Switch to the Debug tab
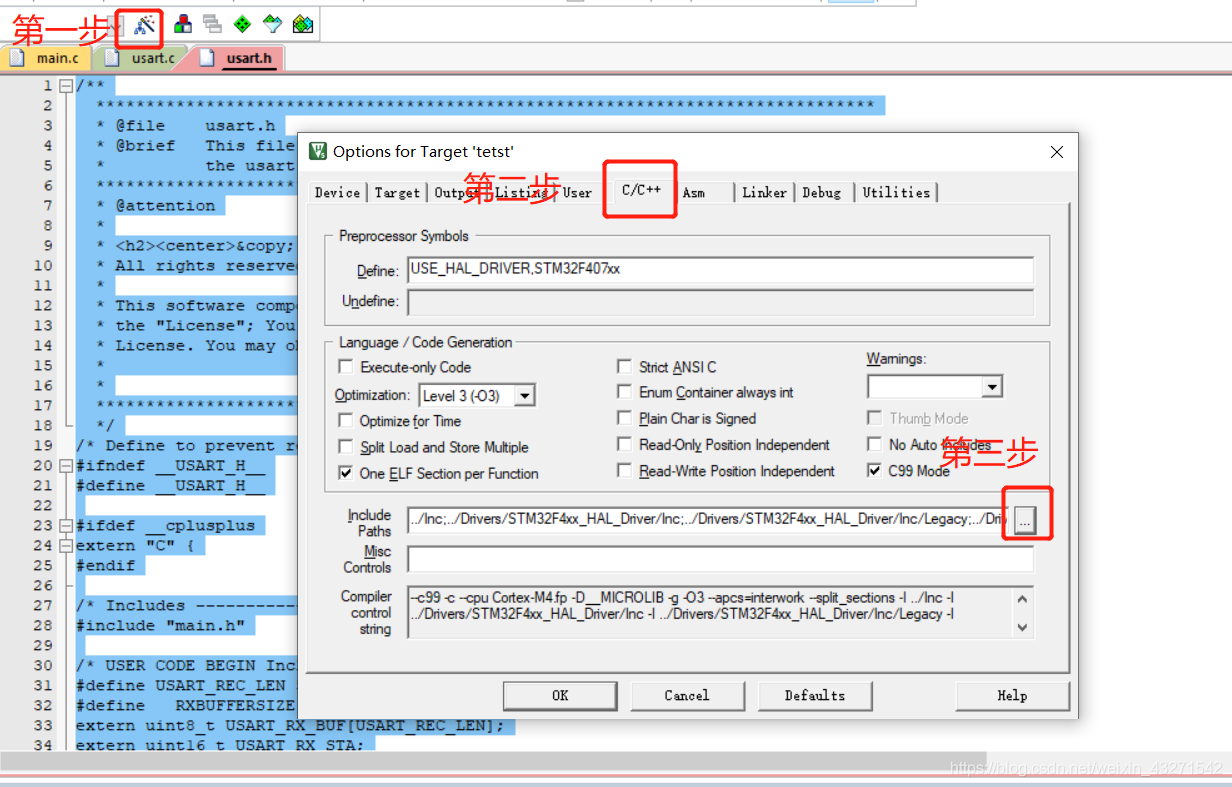1232x787 pixels. click(x=822, y=192)
